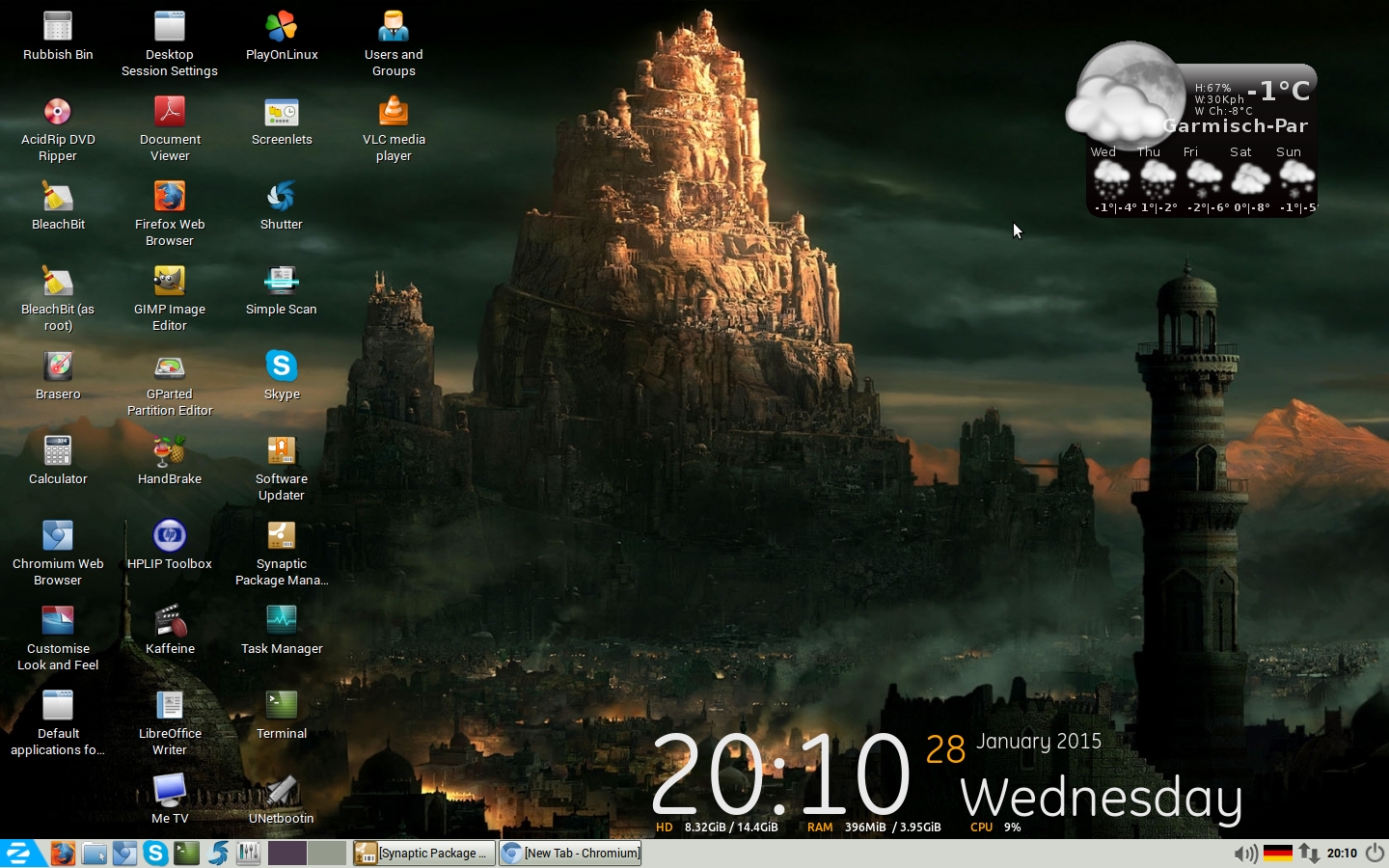The image size is (1389, 868).
Task: Click the German flag keyboard layout indicator
Action: 1277,854
